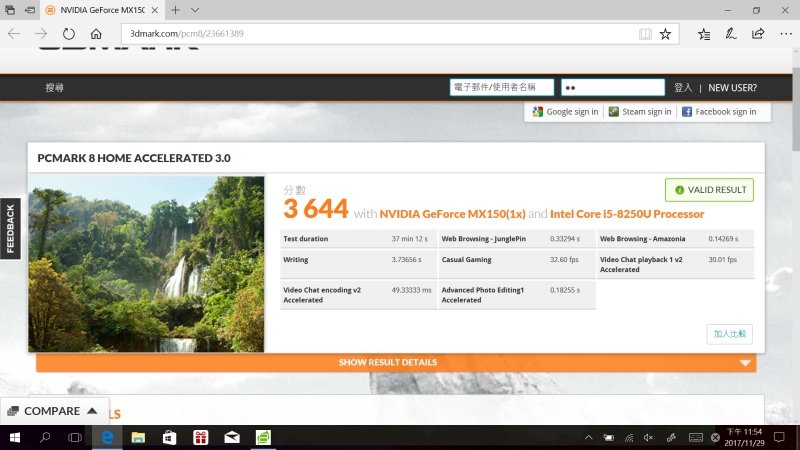Select the score 3 644 text
Viewport: 800px width, 450px height.
[x=316, y=209]
